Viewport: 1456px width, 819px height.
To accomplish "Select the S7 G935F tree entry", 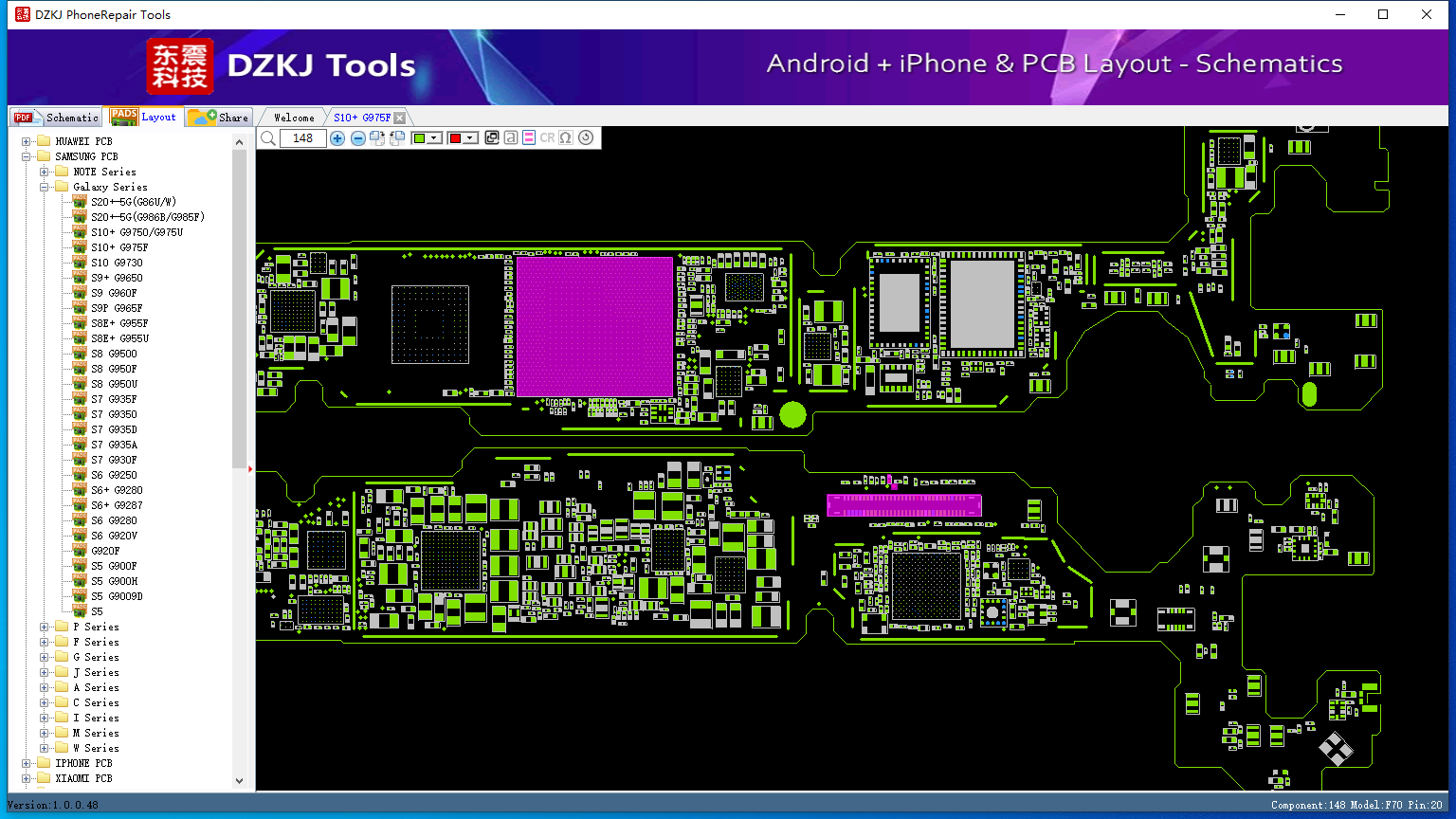I will click(114, 399).
